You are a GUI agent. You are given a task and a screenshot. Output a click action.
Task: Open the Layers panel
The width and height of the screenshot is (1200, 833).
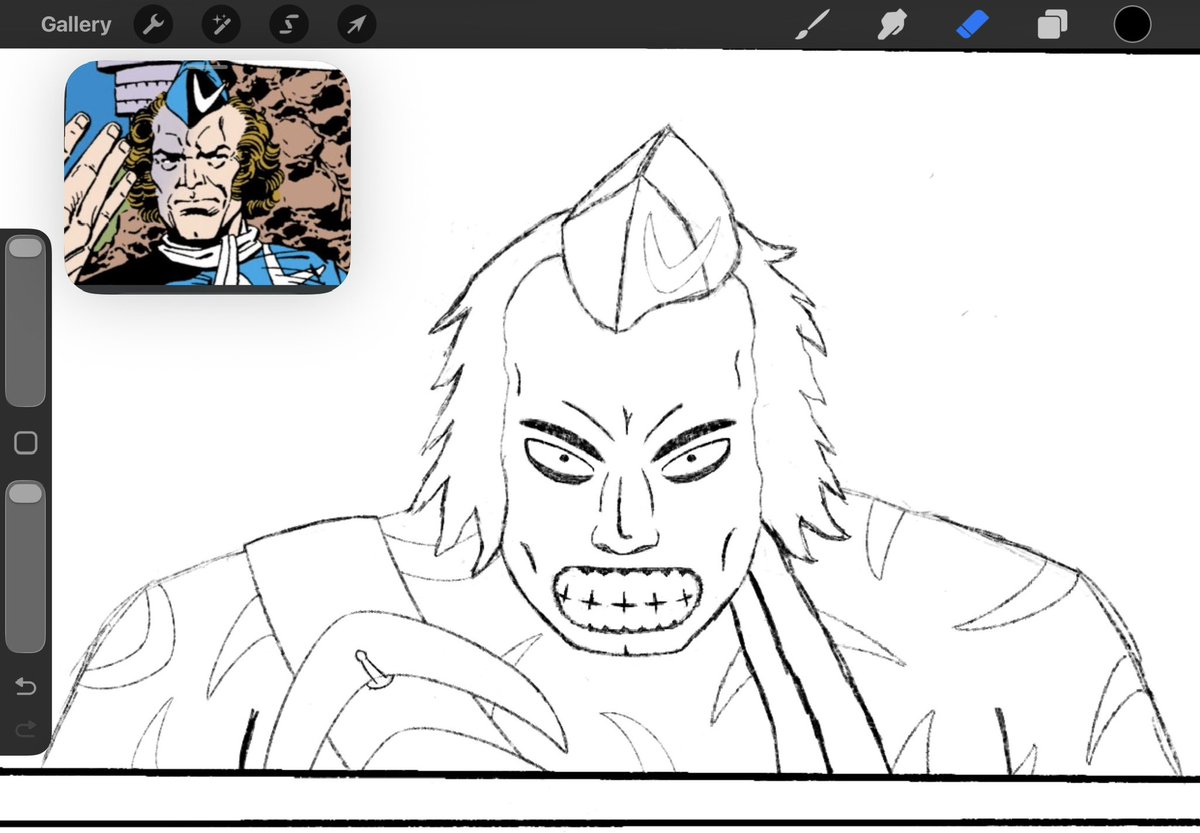tap(1052, 25)
